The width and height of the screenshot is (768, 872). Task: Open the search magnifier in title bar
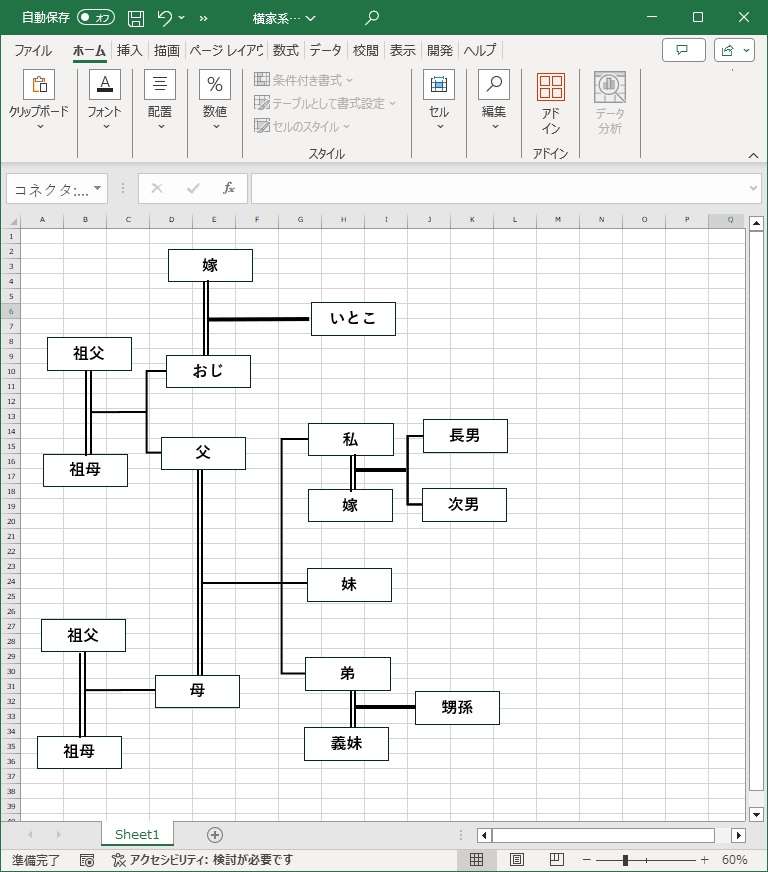tap(372, 17)
